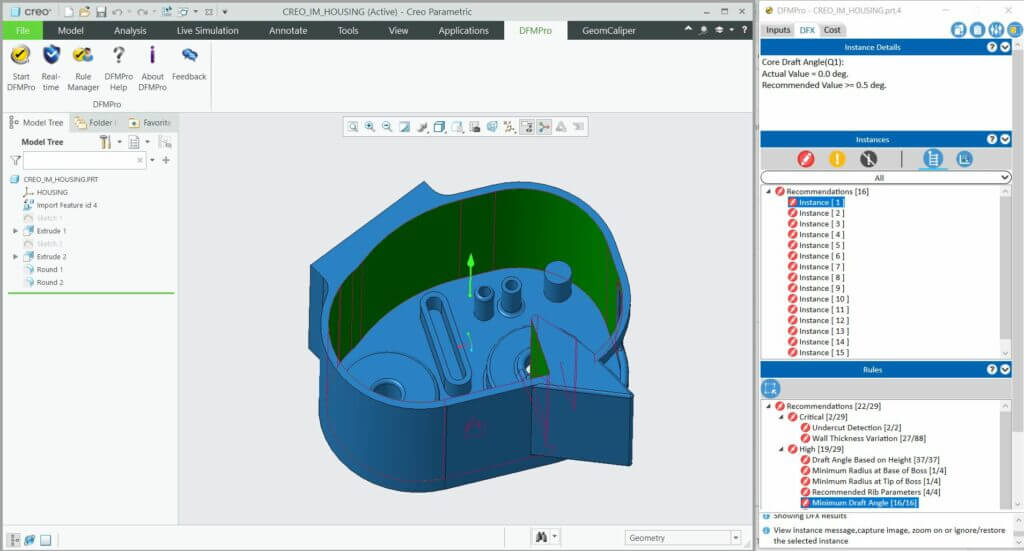Click Refit in graphics toolbar
1024x551 pixels.
353,127
